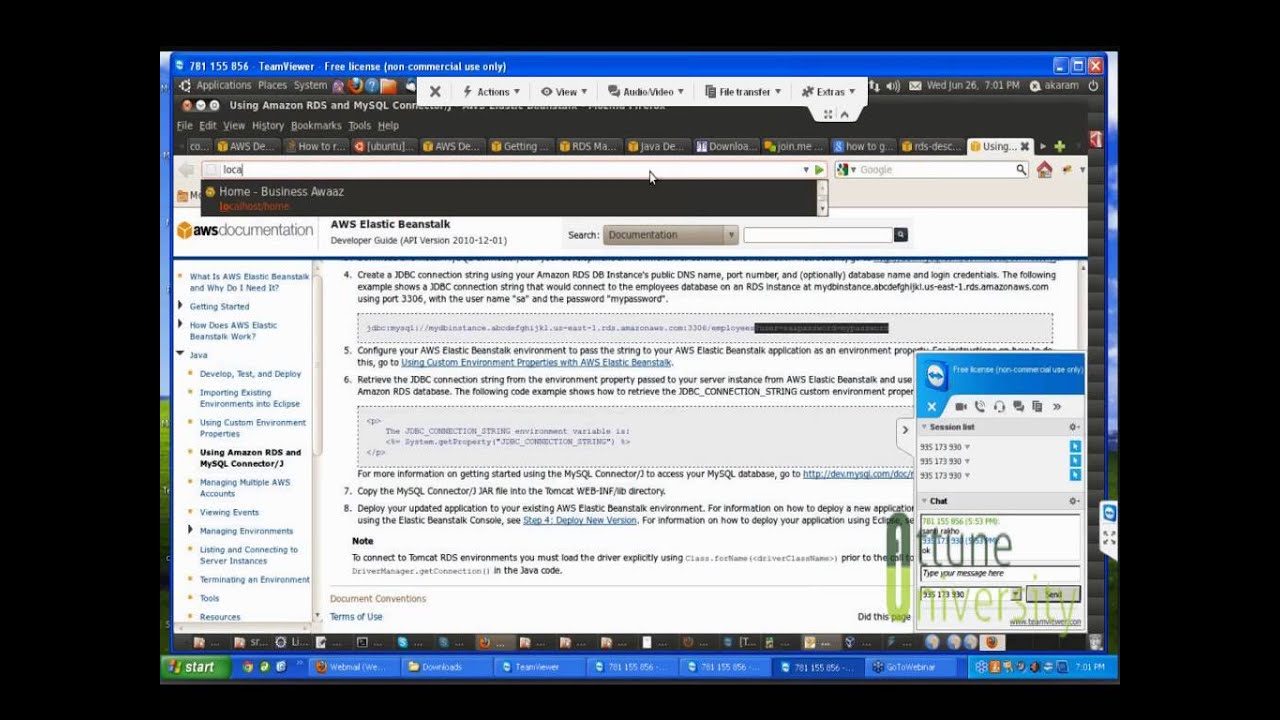Expand How Does AWS Elastic Beanstalk Work node
The width and height of the screenshot is (1280, 720).
pos(180,324)
